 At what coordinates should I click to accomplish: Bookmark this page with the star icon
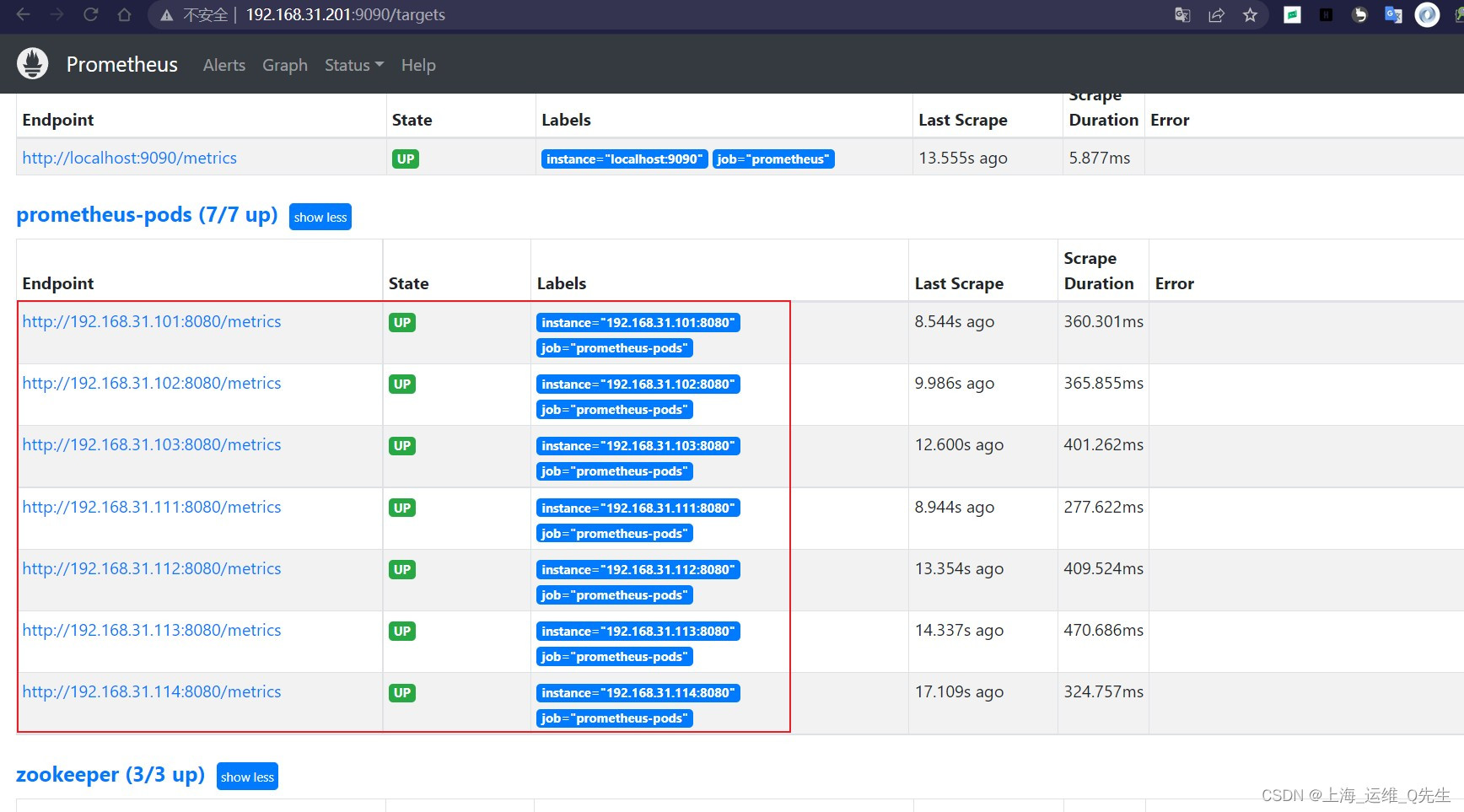tap(1250, 15)
